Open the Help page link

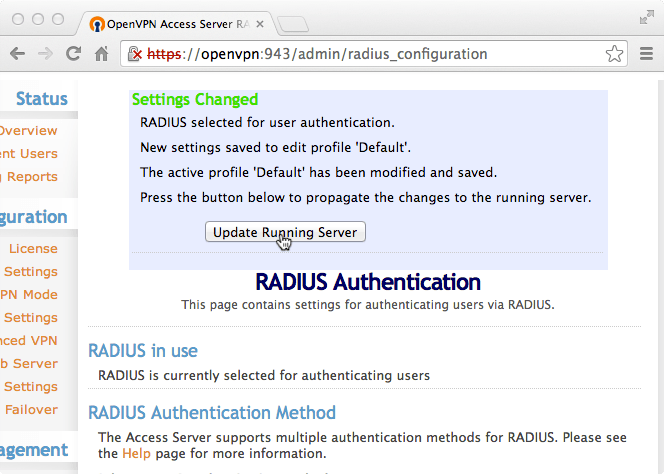click(x=136, y=453)
